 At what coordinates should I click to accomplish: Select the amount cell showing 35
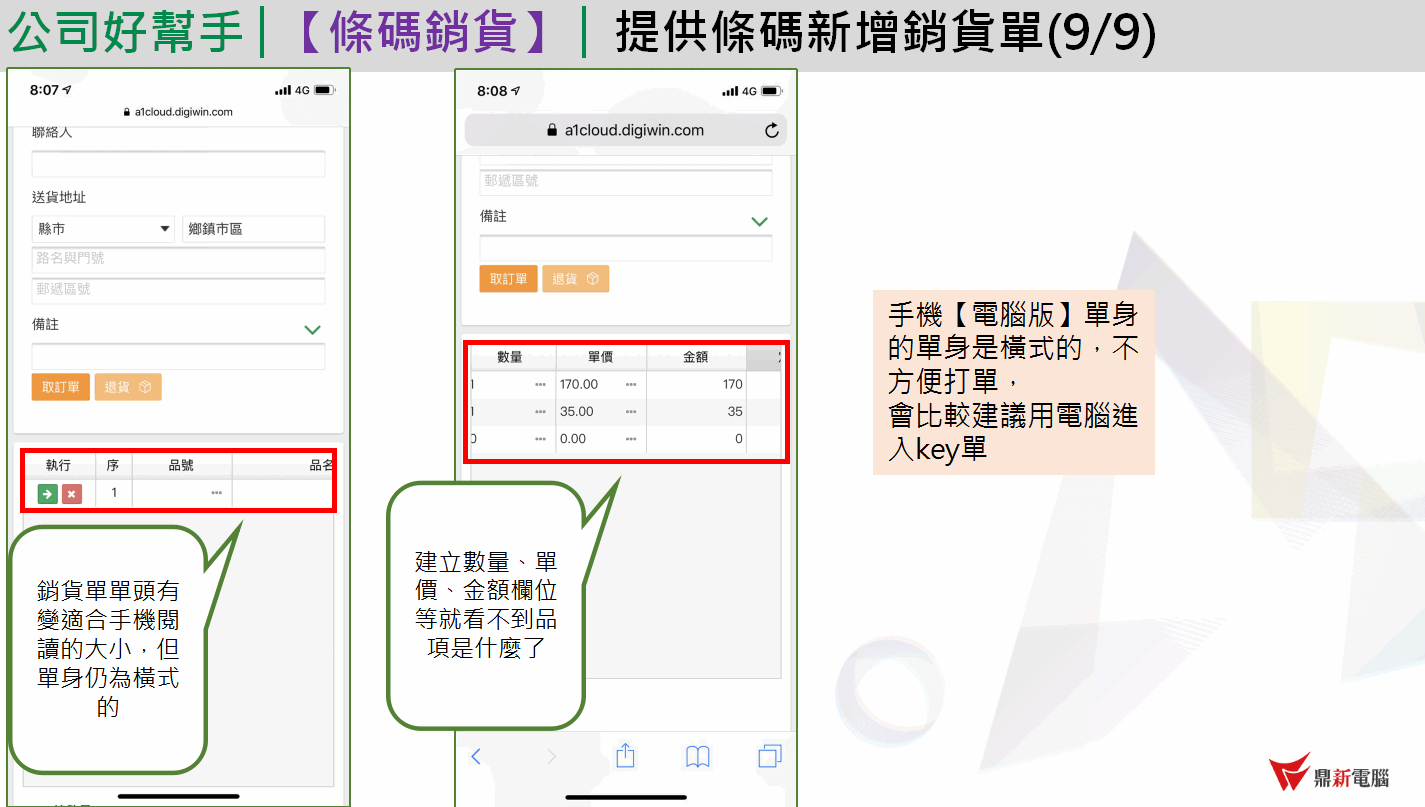[x=696, y=411]
